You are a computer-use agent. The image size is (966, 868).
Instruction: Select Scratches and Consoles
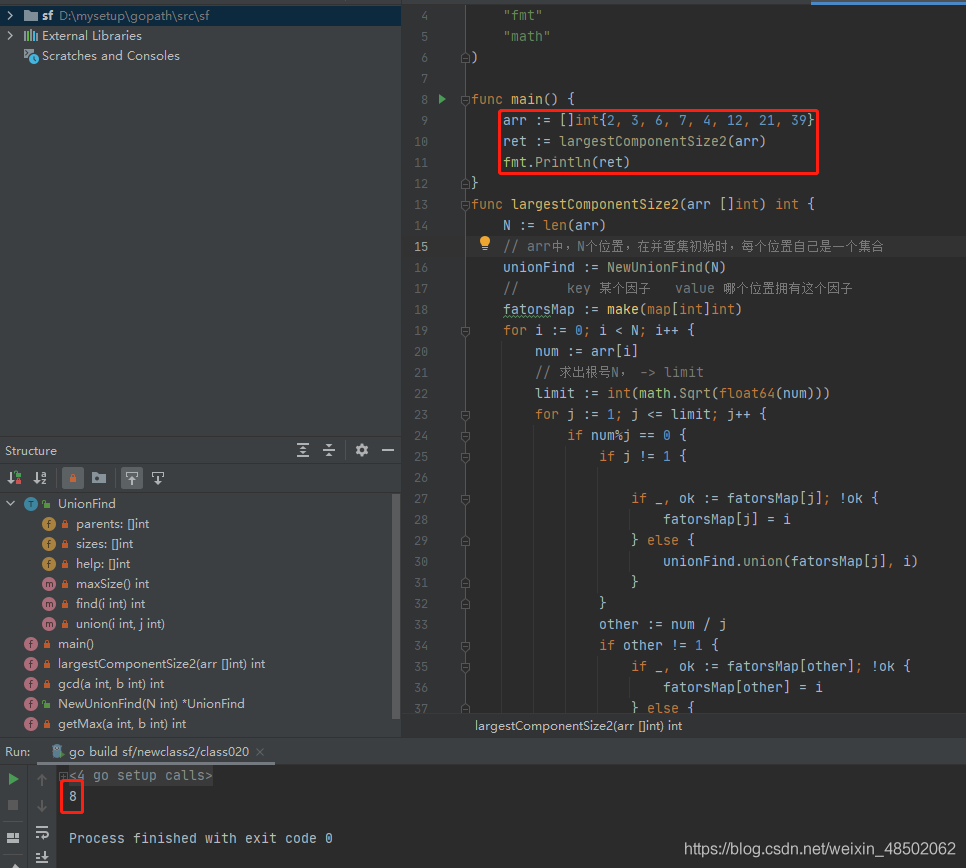pos(110,55)
